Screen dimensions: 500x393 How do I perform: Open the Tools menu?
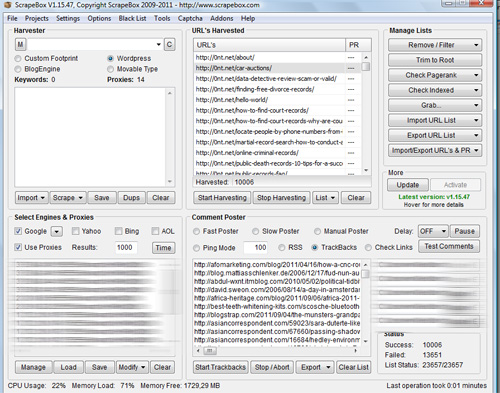click(162, 18)
